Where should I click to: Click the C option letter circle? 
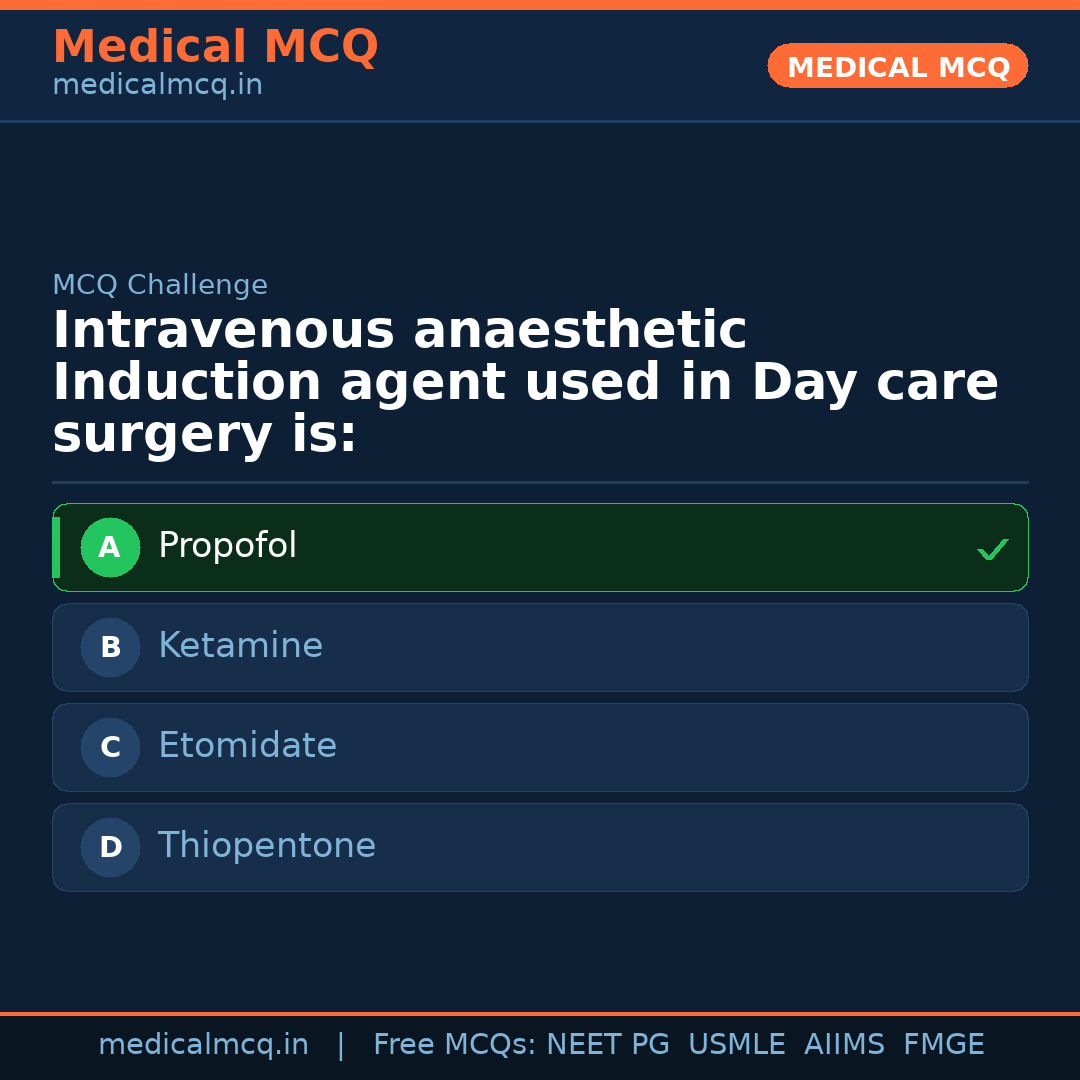(x=110, y=747)
